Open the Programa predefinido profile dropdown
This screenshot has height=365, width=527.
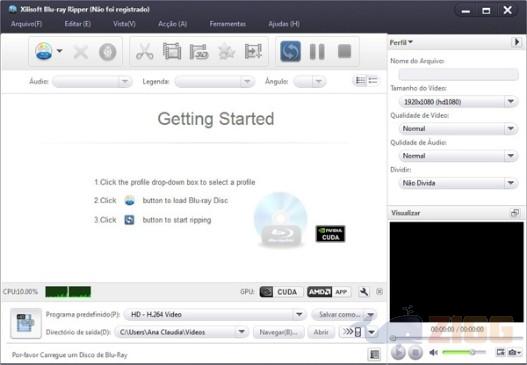215,315
